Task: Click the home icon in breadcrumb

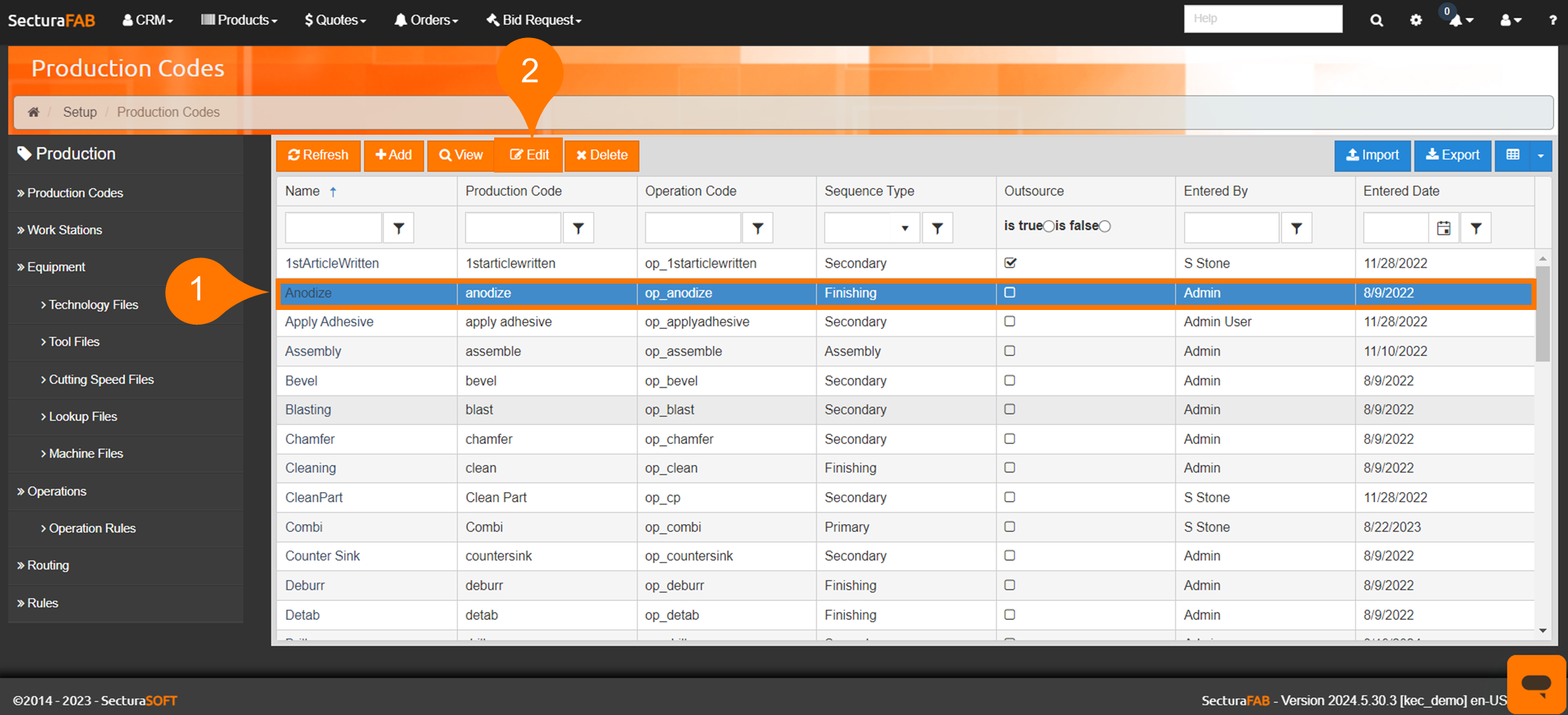Action: coord(34,112)
